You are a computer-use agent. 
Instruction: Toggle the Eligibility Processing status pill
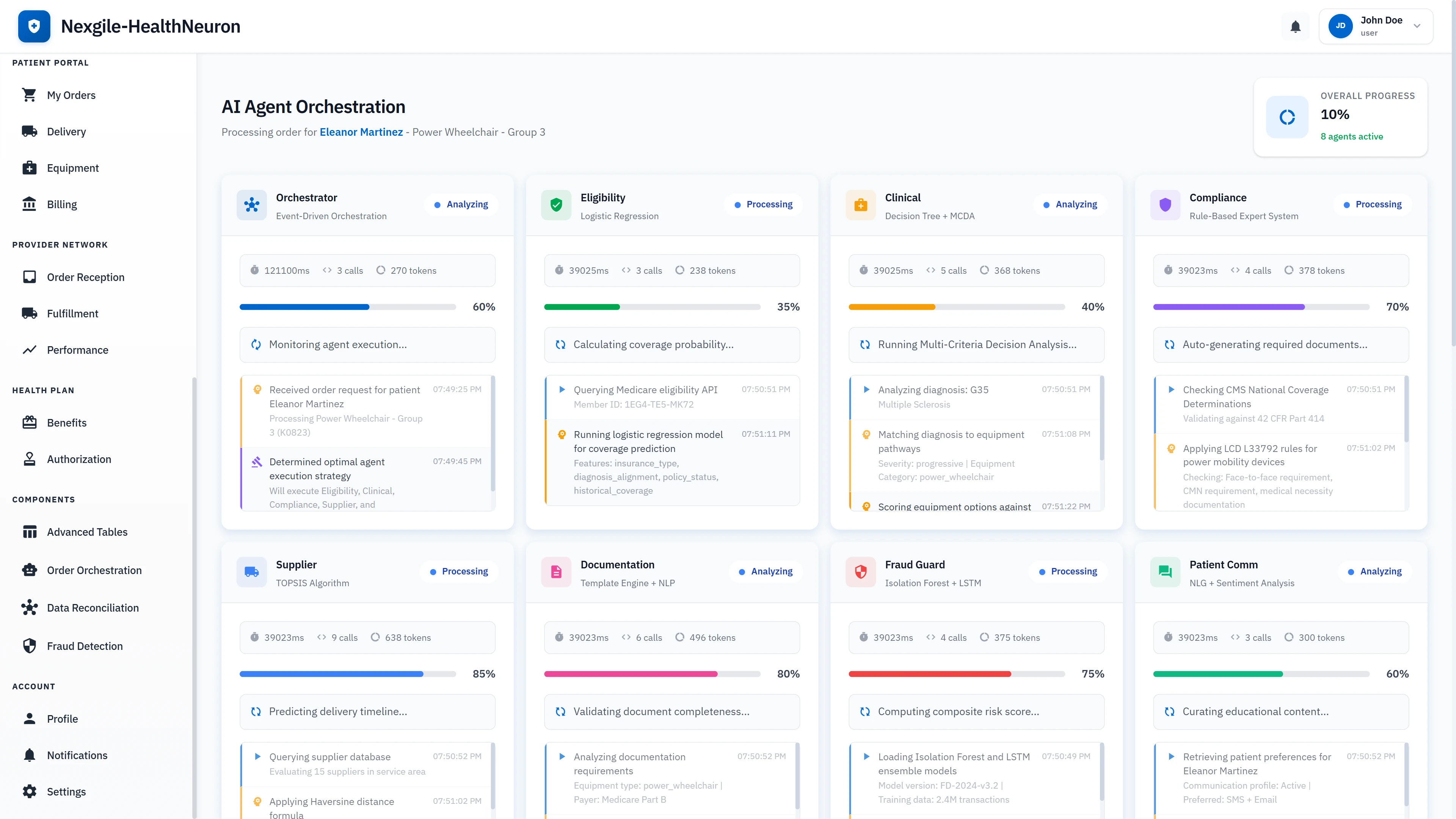[764, 204]
